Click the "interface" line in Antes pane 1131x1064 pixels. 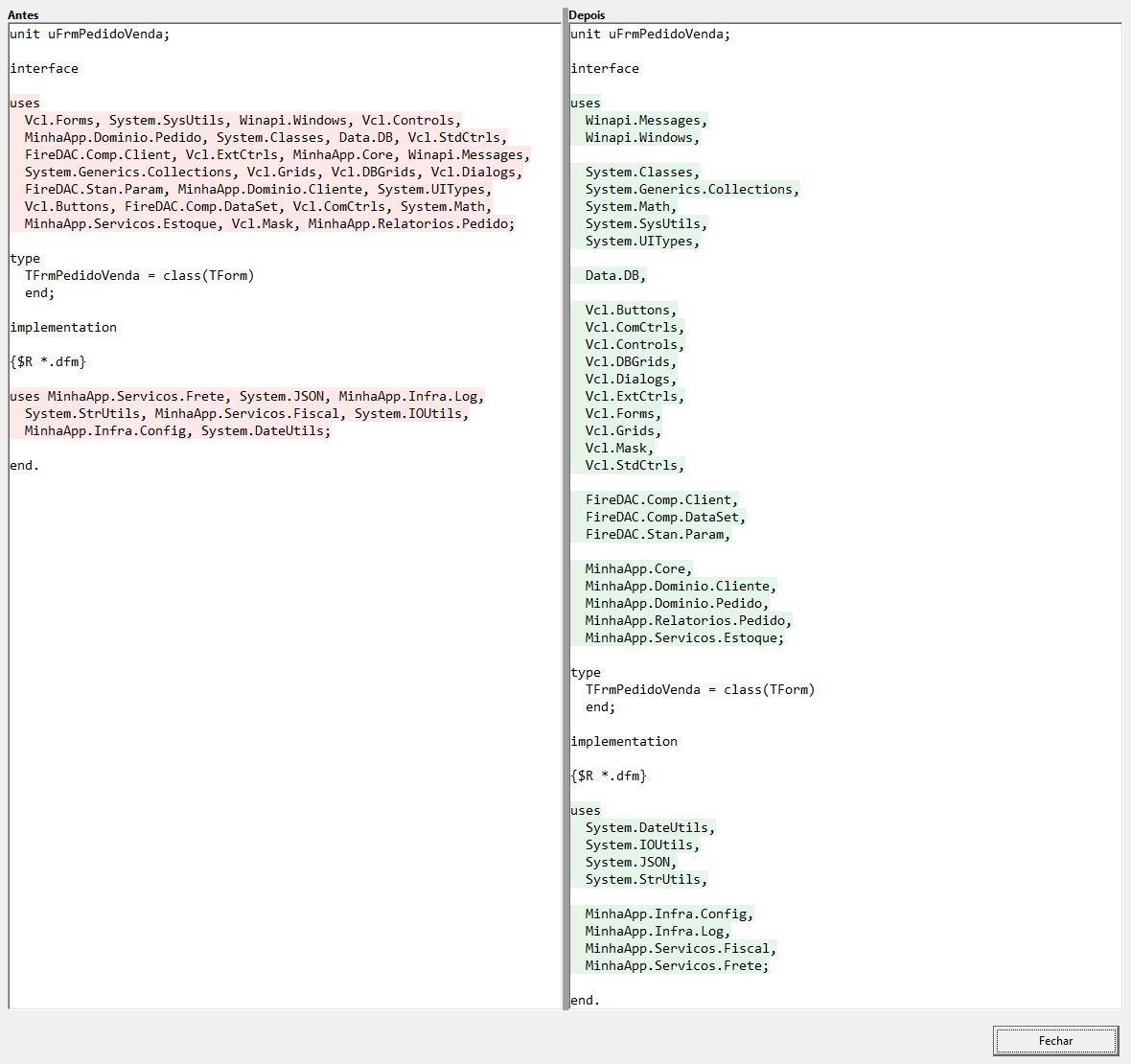click(44, 68)
